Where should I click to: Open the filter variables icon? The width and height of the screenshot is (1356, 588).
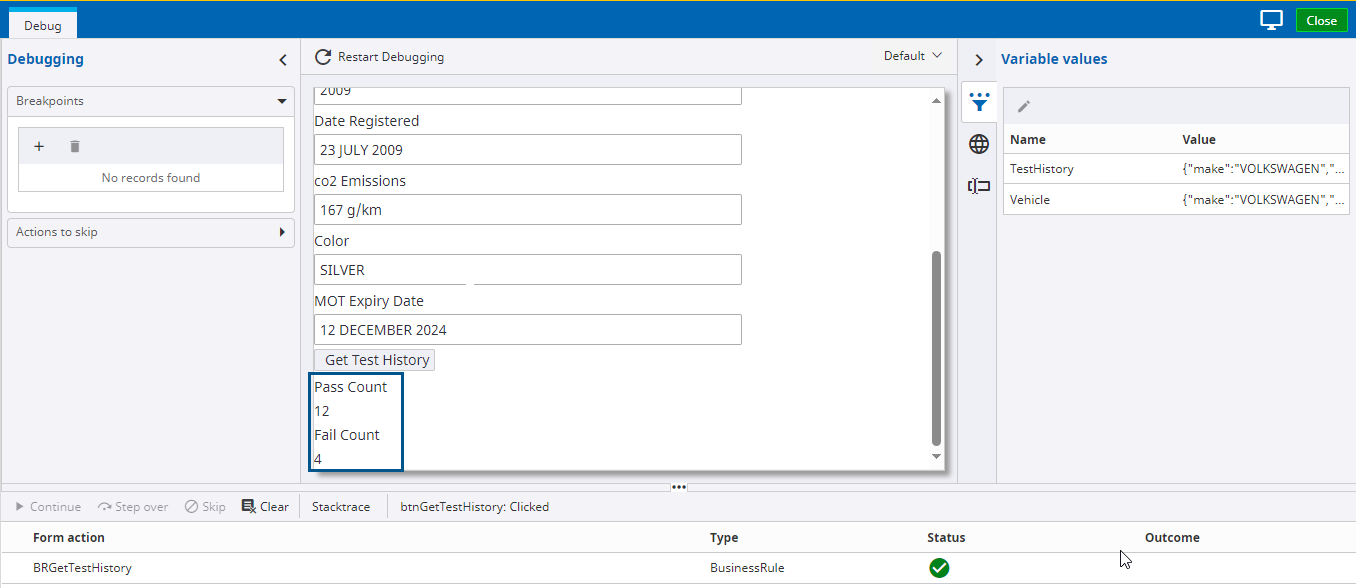(980, 101)
